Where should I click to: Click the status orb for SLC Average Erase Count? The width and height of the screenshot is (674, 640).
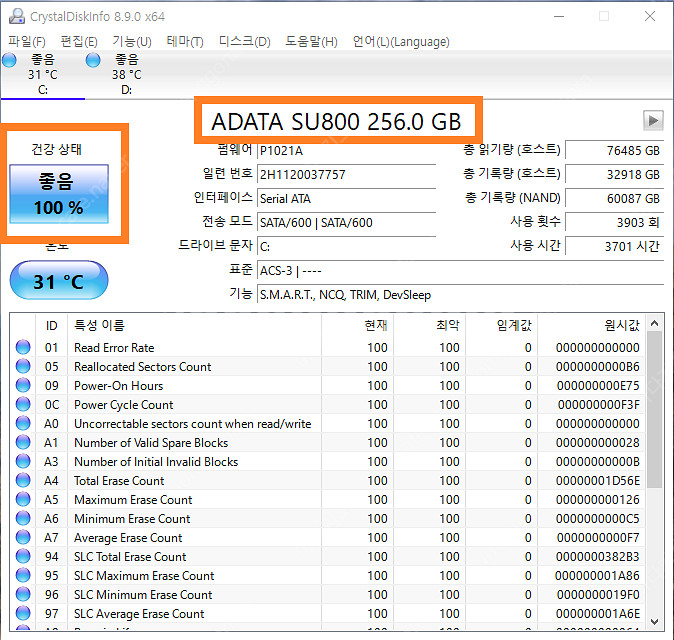pos(23,613)
